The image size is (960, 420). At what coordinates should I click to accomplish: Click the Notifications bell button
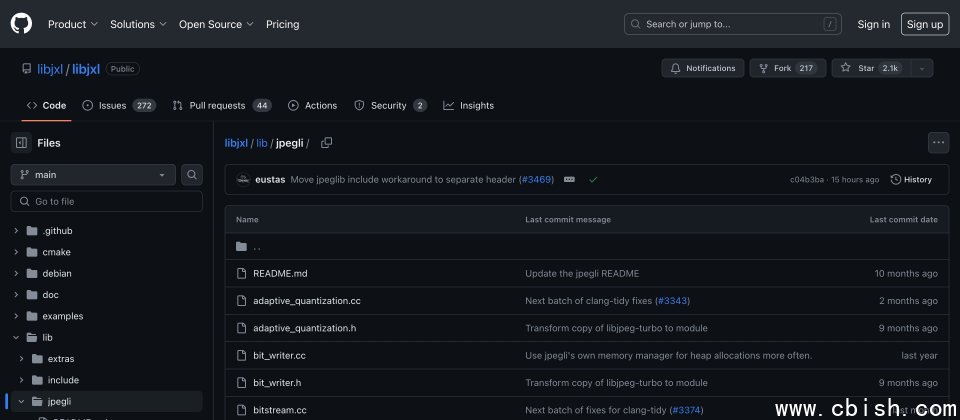[703, 68]
